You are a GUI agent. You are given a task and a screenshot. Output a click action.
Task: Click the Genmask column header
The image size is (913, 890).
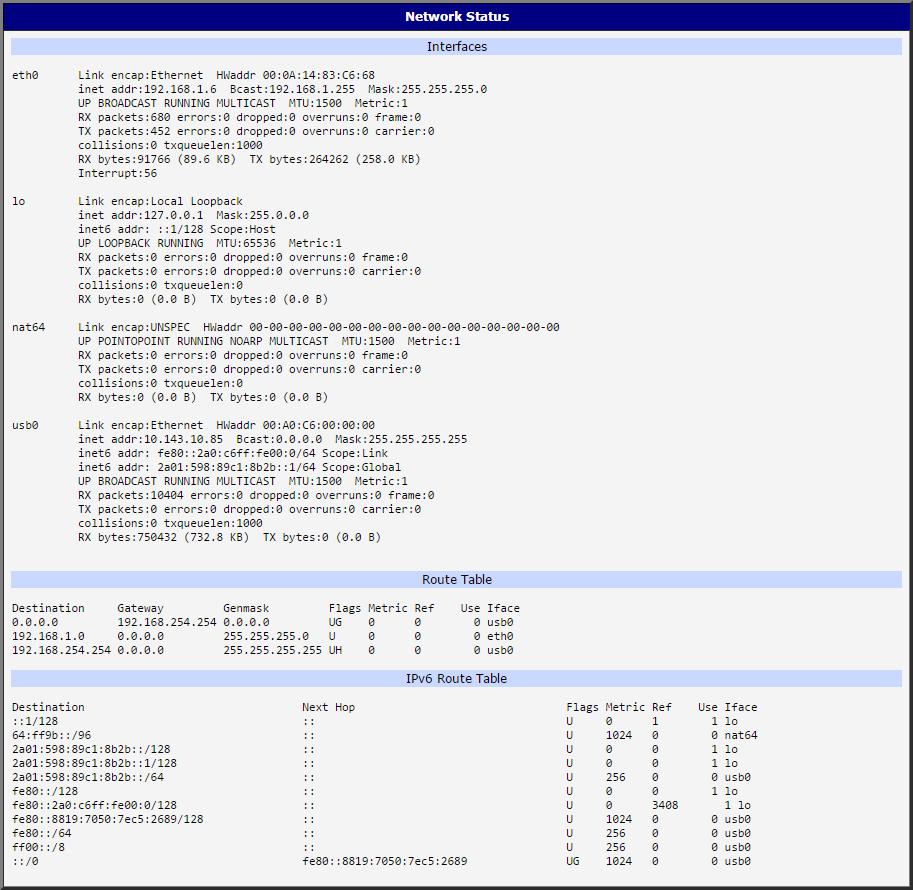point(246,608)
